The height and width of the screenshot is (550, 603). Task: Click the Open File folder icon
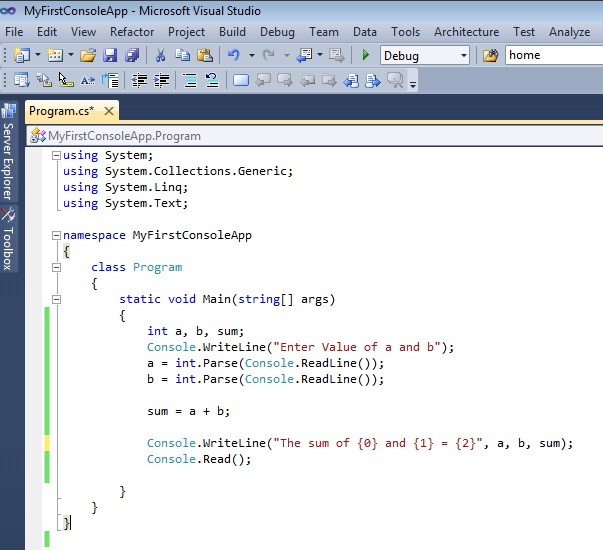[88, 56]
